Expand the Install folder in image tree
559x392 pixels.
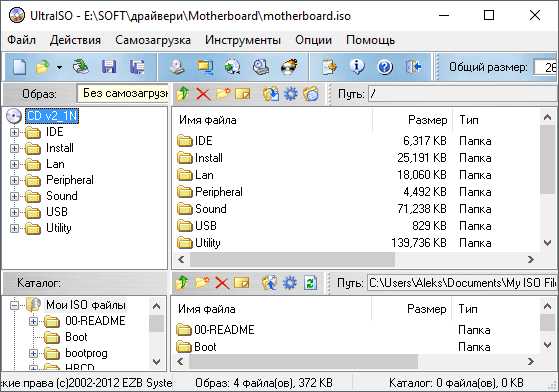[14, 148]
